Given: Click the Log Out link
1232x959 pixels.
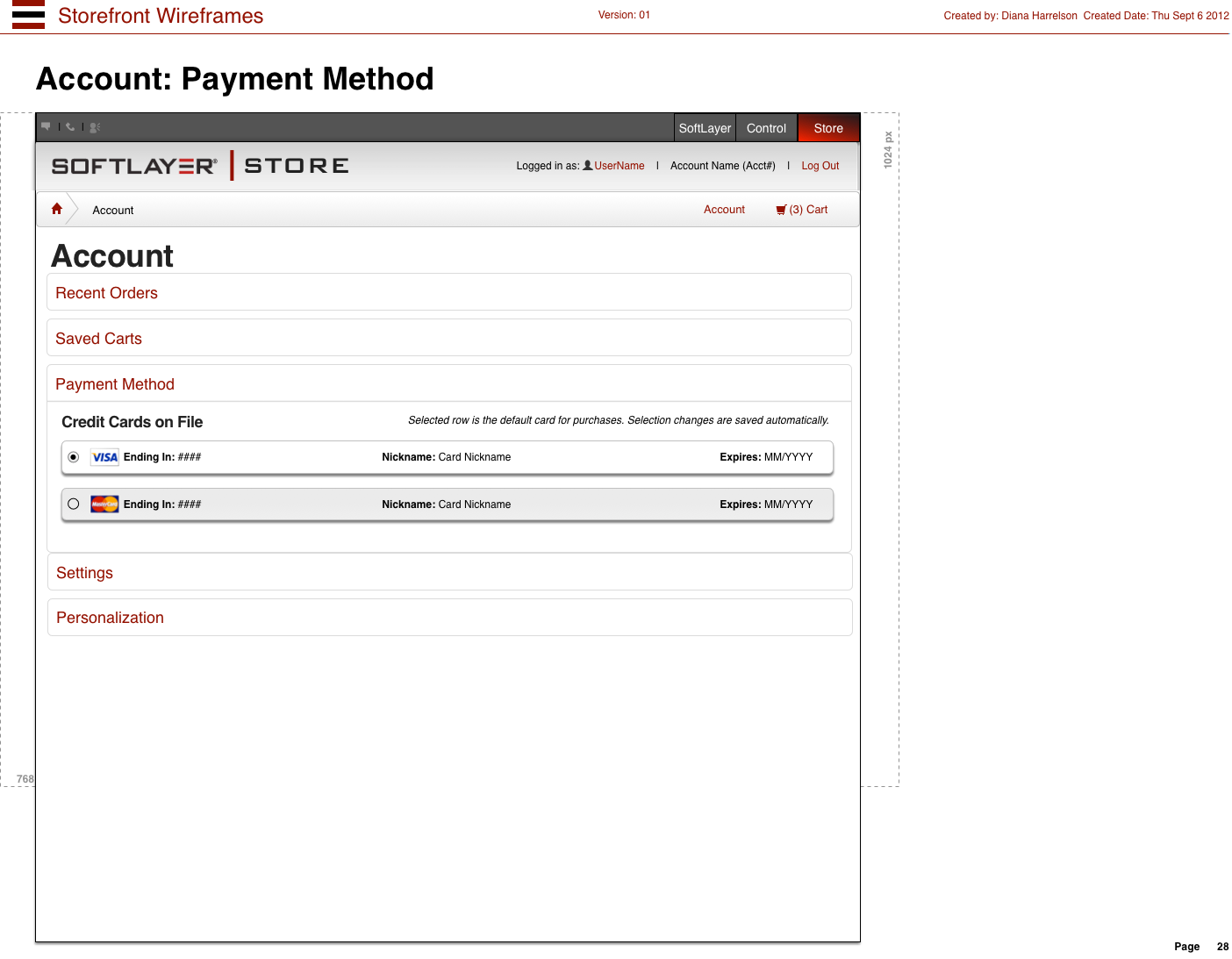Looking at the screenshot, I should (x=820, y=166).
